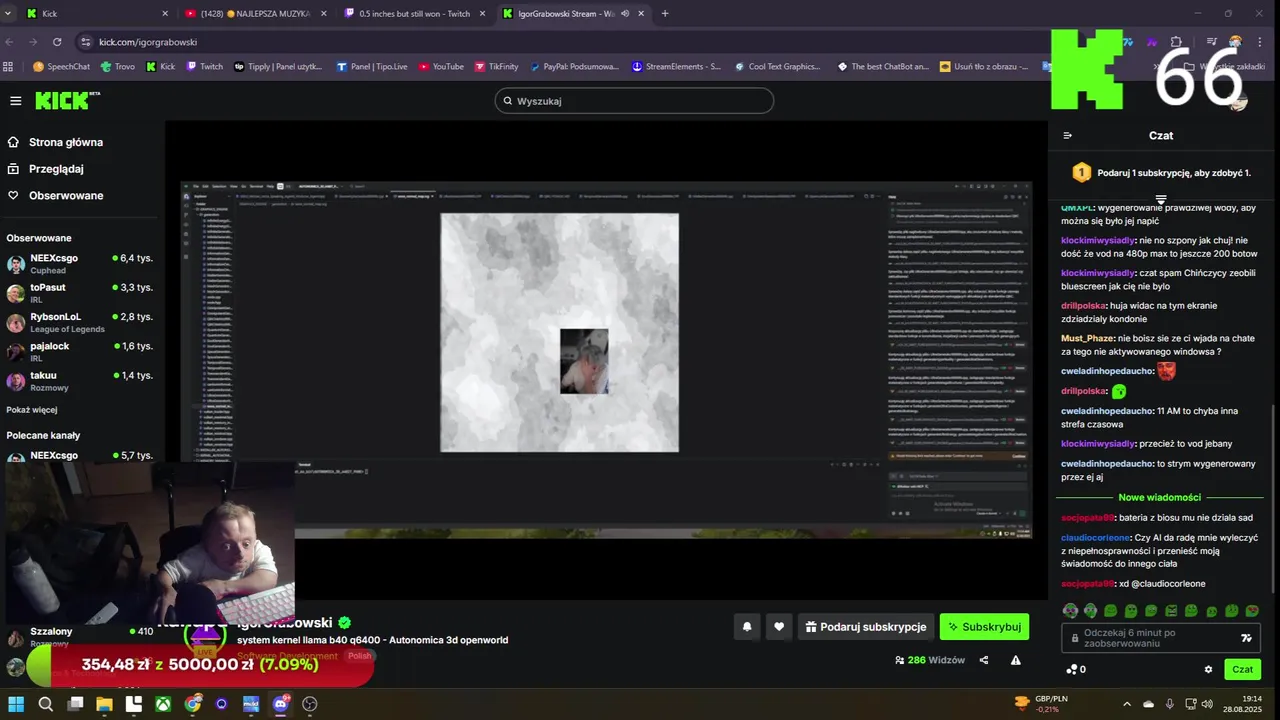Open chat settings gear icon
The width and height of the screenshot is (1280, 720).
pos(1208,669)
